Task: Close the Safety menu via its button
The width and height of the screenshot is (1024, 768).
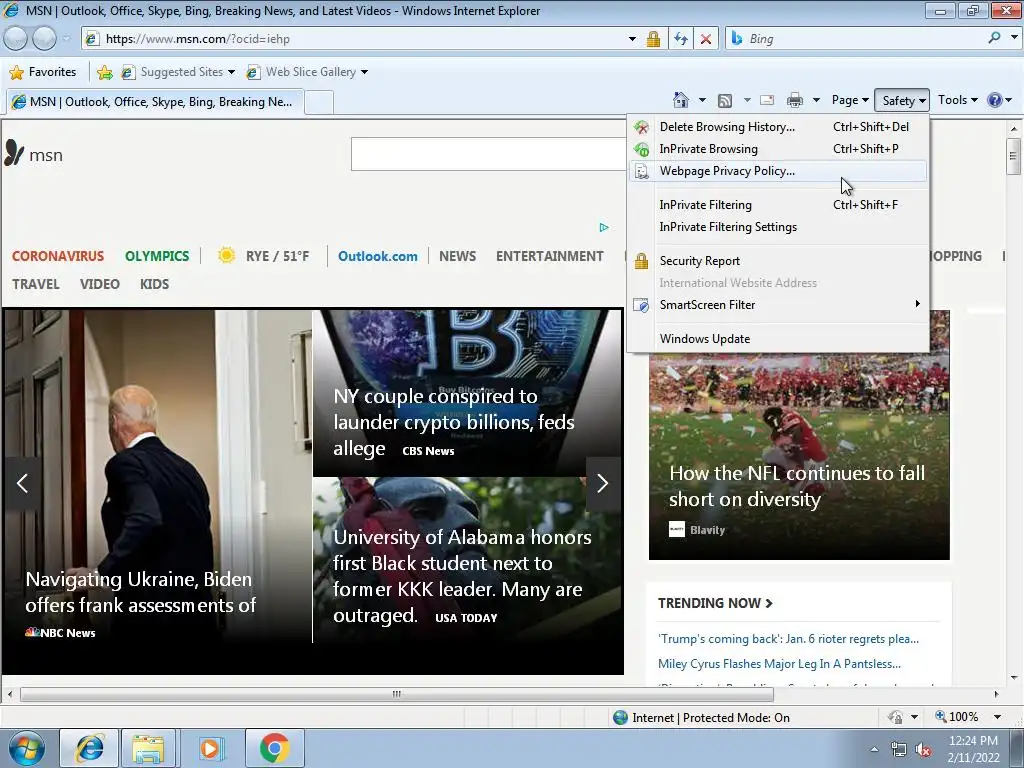Action: [x=902, y=100]
